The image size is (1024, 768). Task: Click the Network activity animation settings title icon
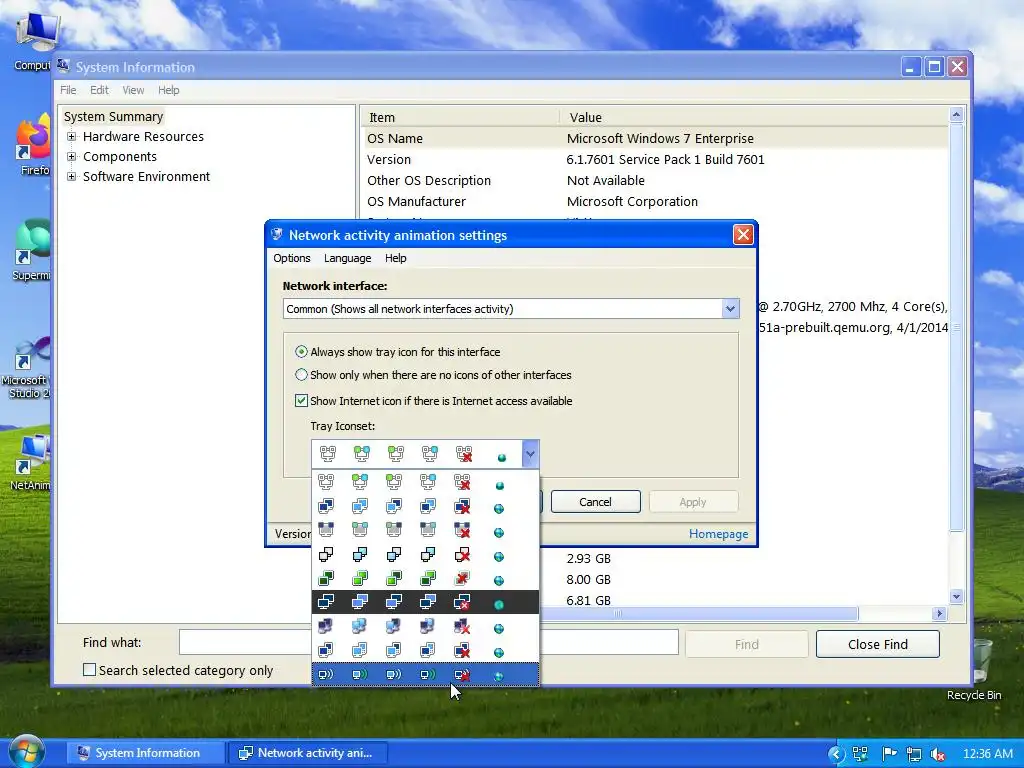tap(277, 234)
